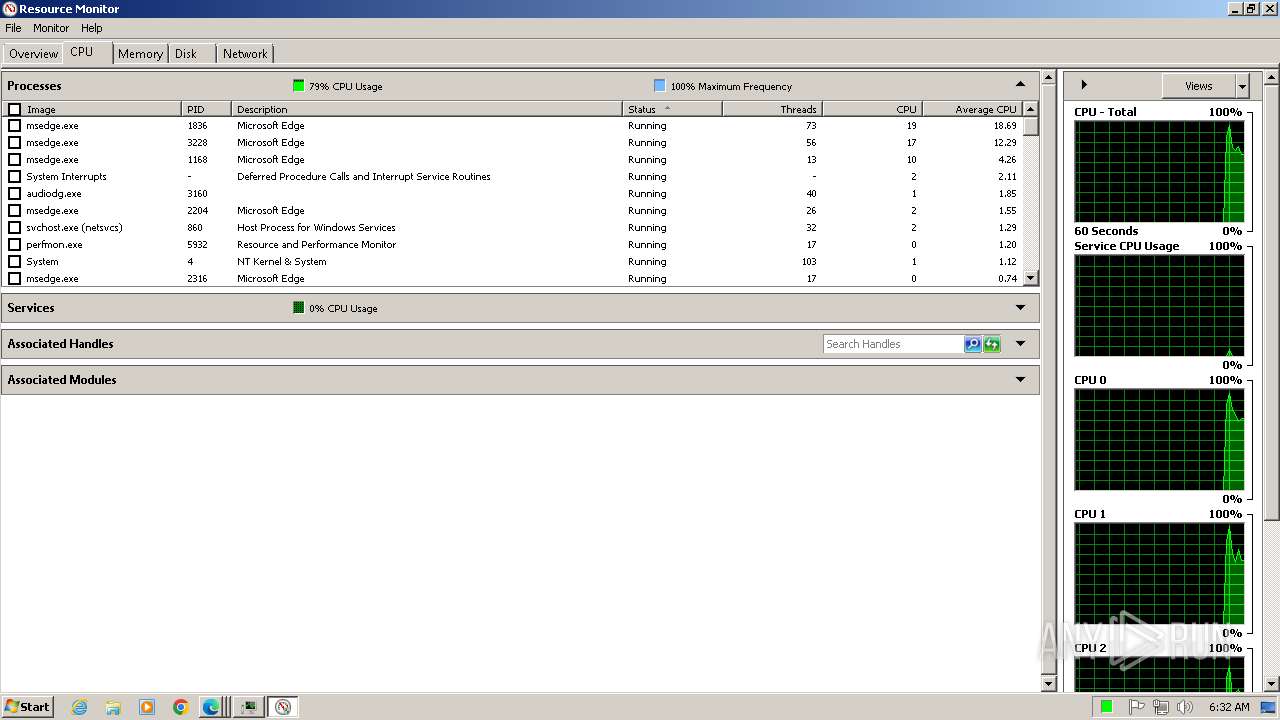
Task: Select all processes with header checkbox
Action: coord(14,109)
